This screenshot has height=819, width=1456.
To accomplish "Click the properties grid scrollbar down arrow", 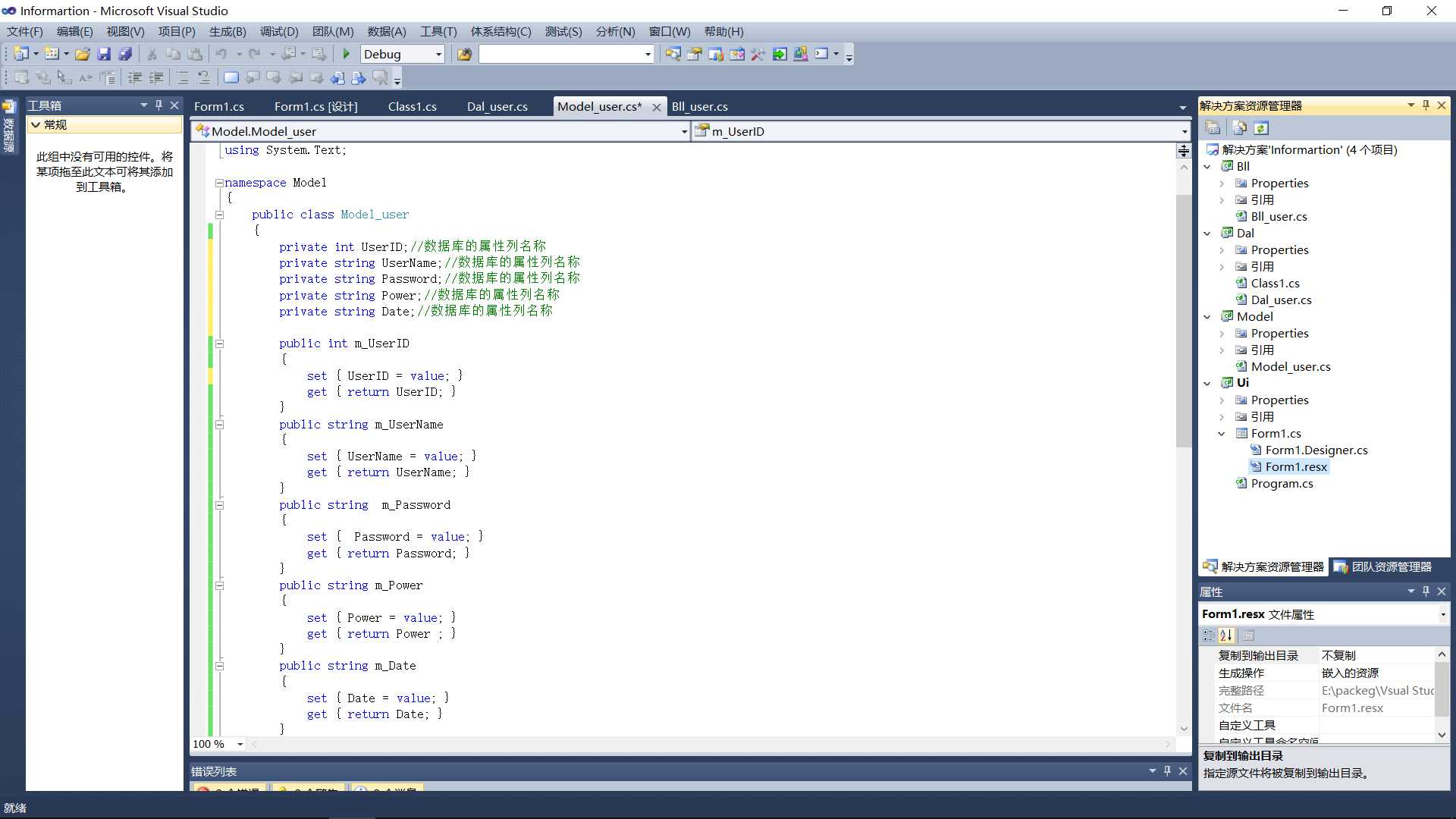I will pos(1442,735).
